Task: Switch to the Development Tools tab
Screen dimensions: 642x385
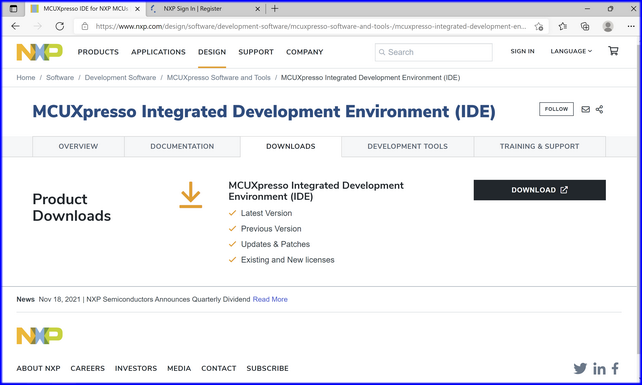Action: tap(407, 146)
